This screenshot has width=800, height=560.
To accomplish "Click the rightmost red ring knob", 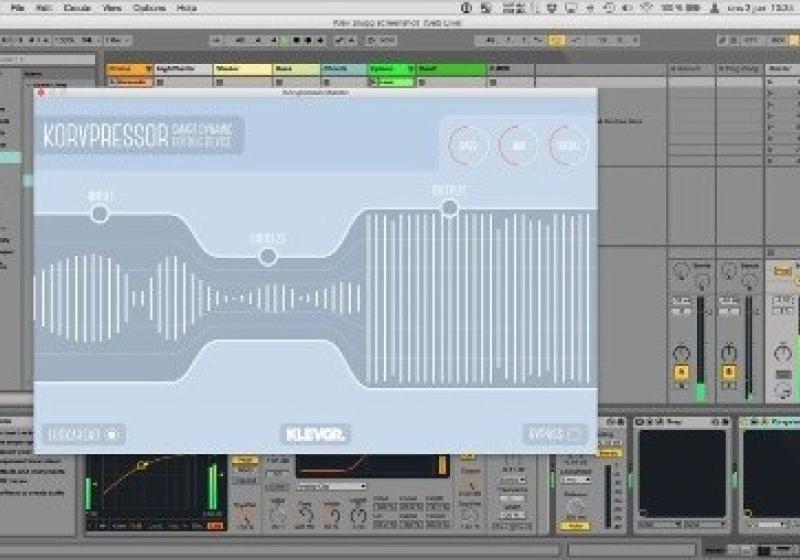I will 567,146.
